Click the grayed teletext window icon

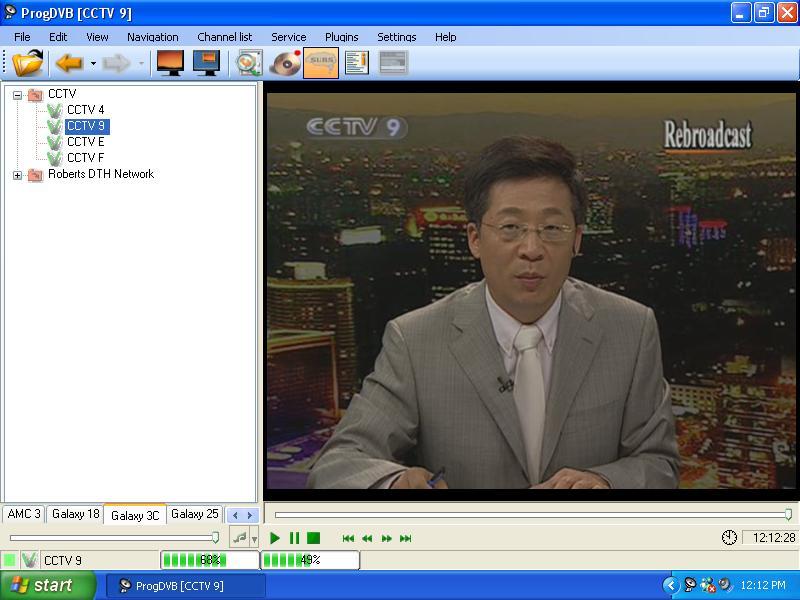393,63
